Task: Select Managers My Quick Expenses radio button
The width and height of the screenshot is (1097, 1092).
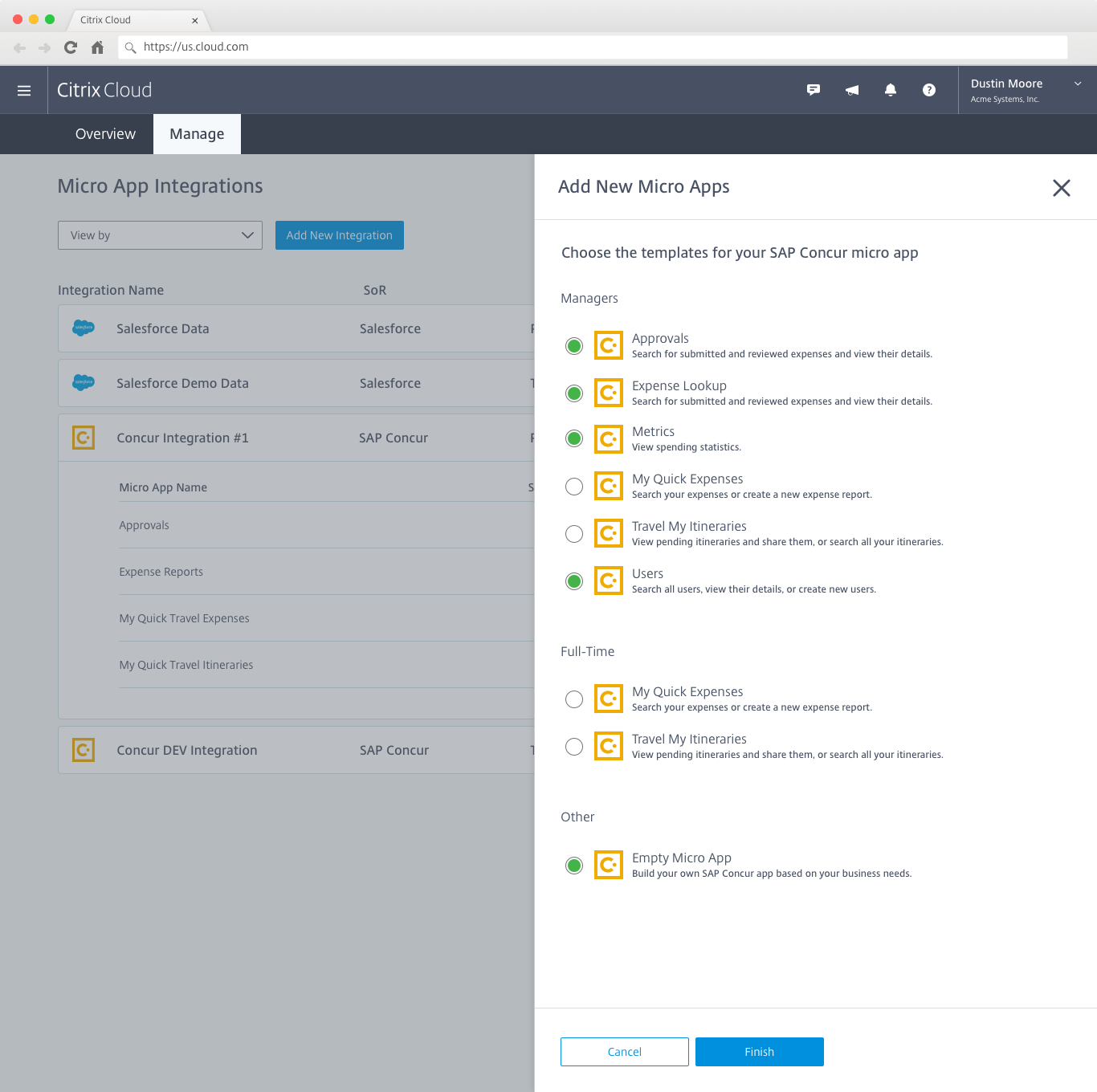Action: [x=574, y=487]
